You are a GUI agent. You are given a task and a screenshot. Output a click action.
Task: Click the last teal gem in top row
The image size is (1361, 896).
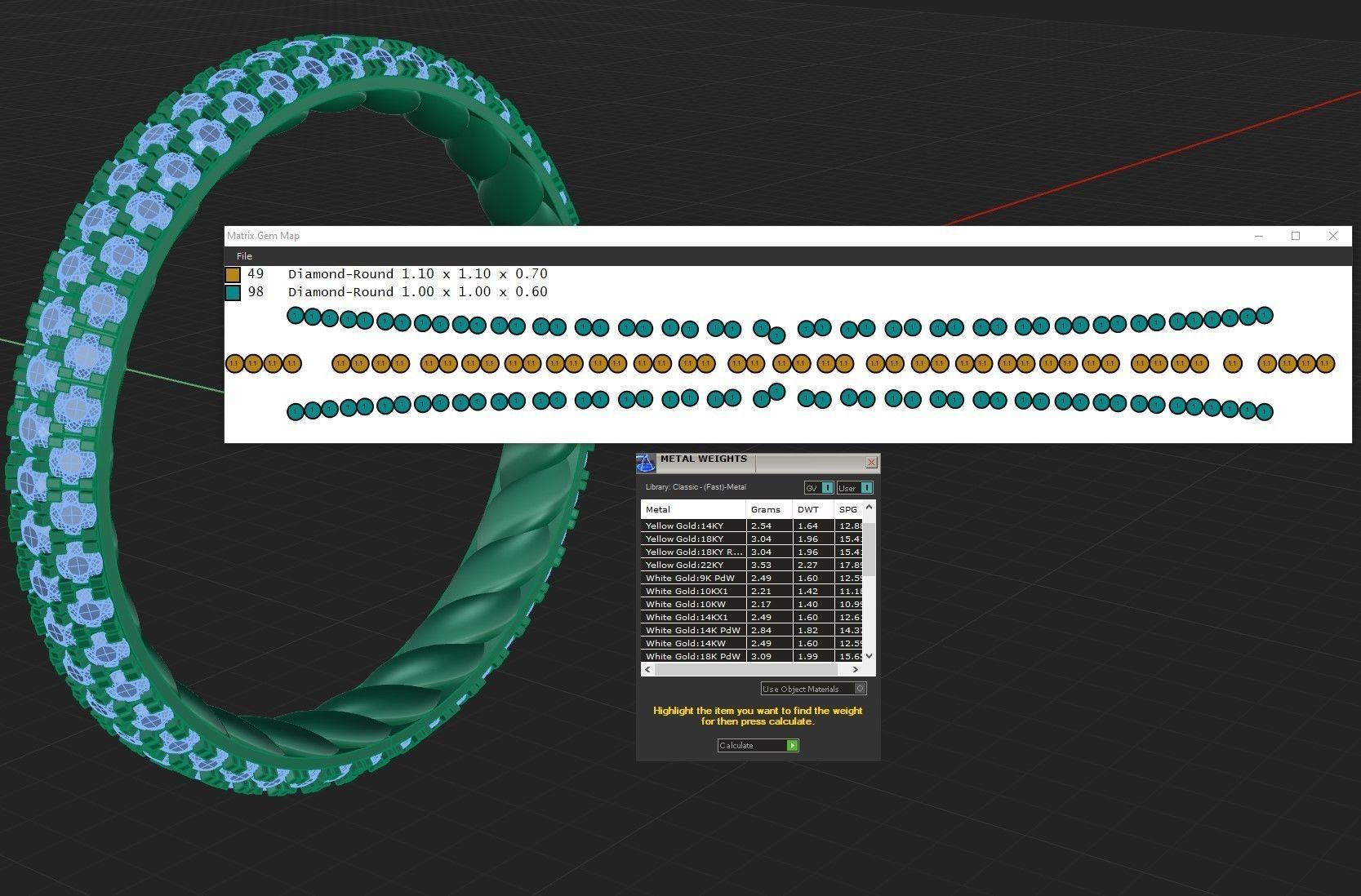tap(1265, 314)
